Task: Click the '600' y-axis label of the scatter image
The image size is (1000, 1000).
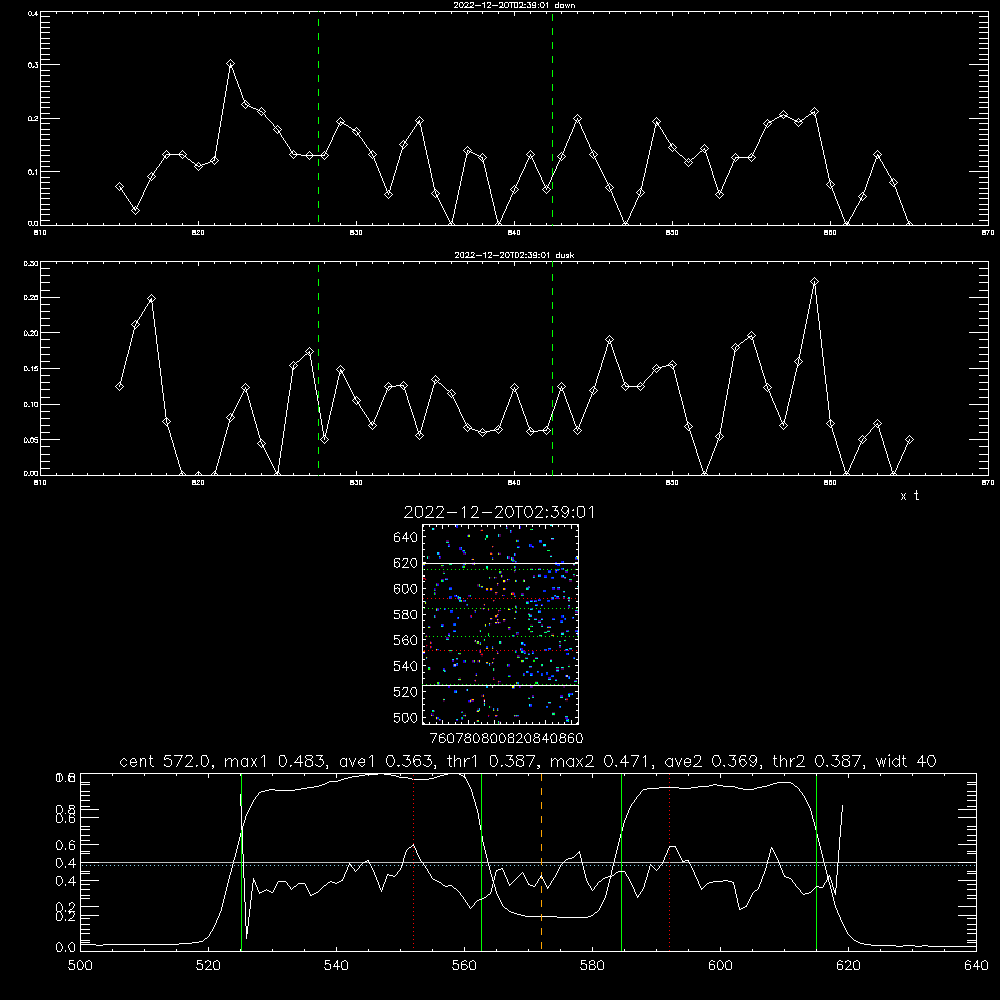Action: pyautogui.click(x=406, y=589)
